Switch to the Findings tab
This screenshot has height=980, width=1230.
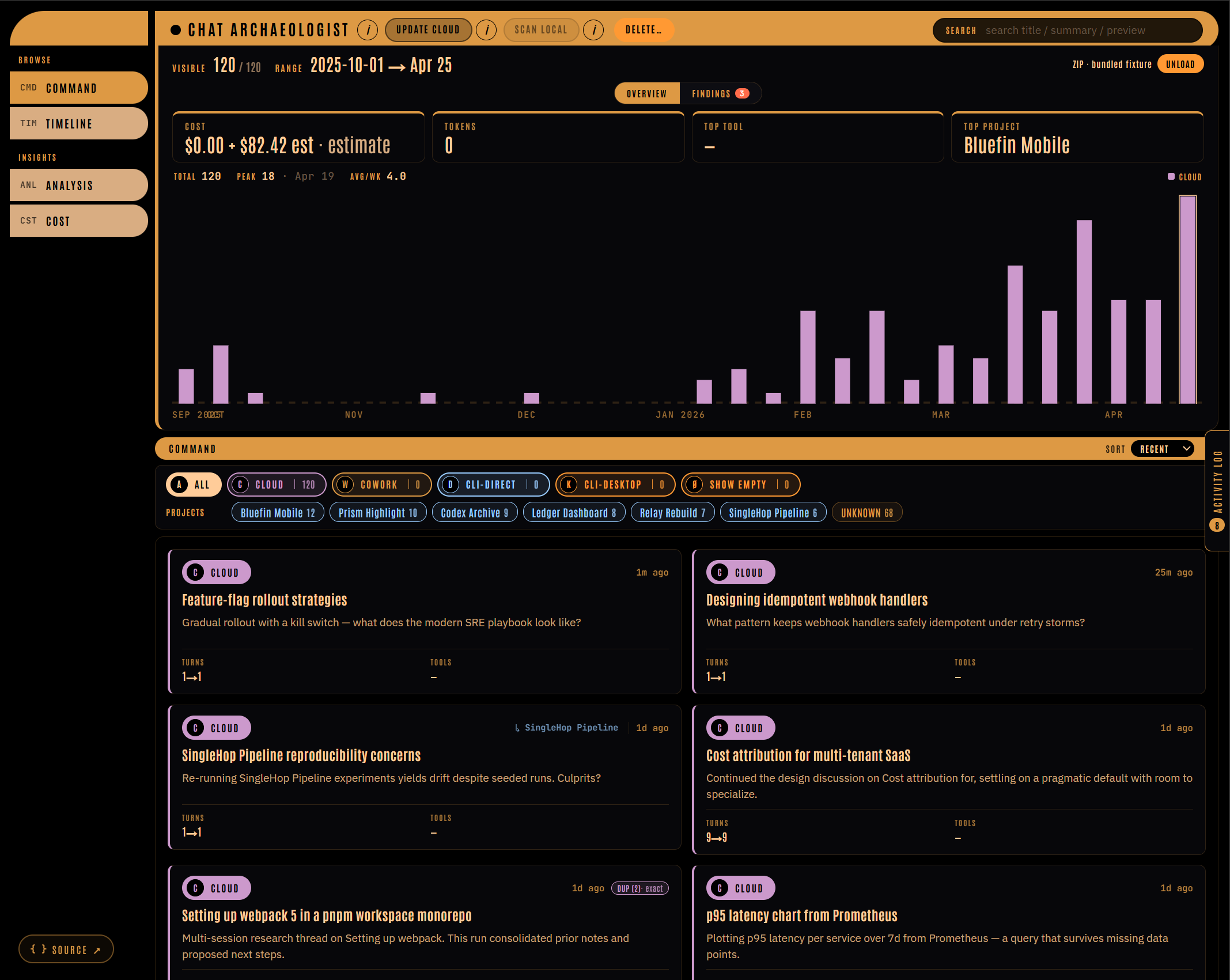(x=720, y=93)
